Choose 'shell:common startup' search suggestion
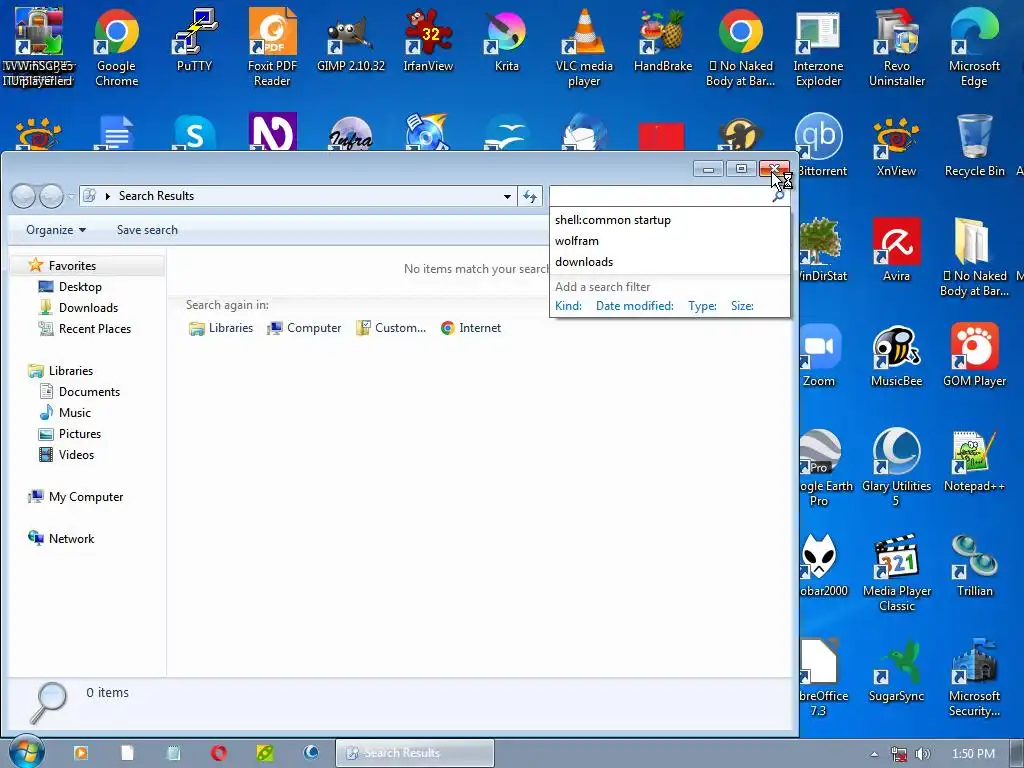 click(669, 220)
